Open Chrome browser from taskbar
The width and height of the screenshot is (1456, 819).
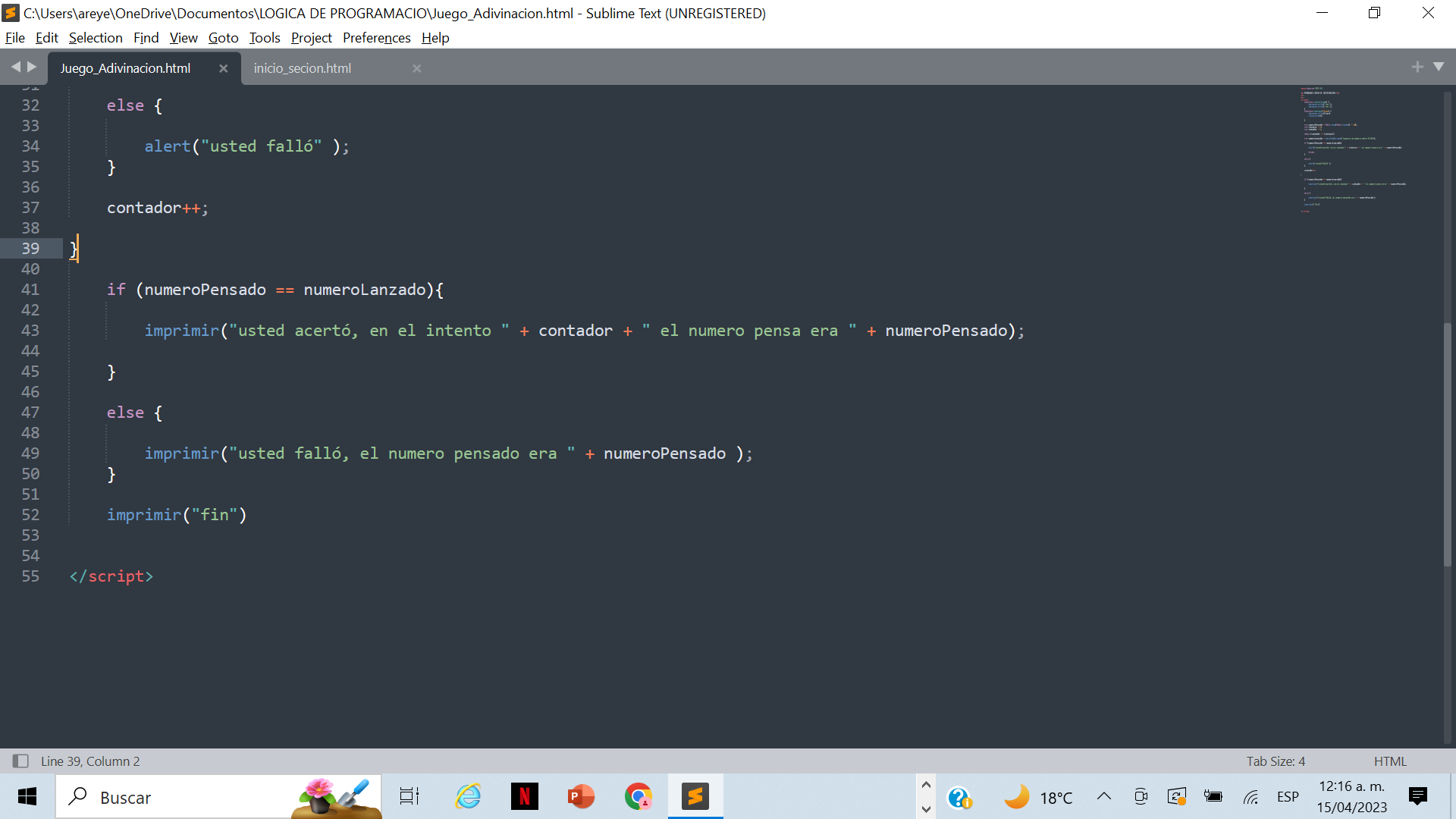tap(639, 797)
